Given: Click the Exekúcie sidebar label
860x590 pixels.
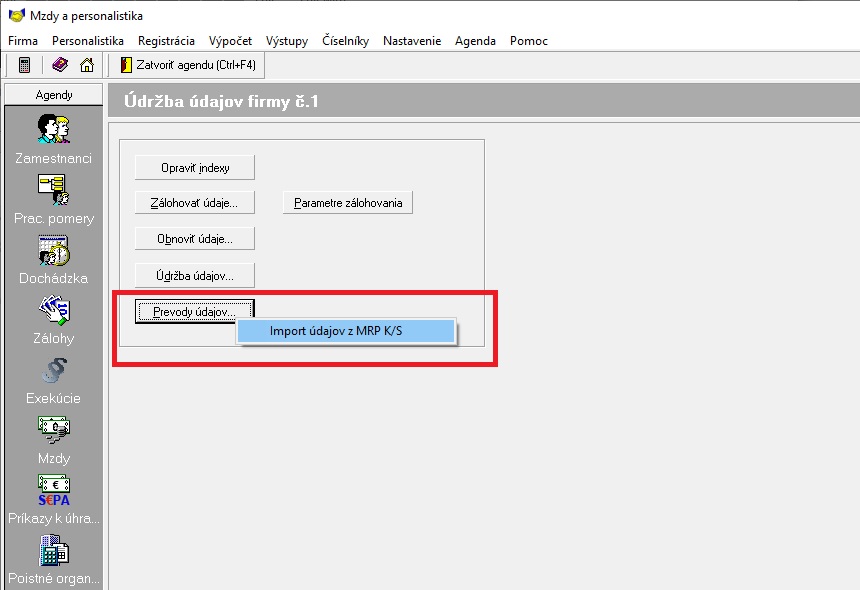Looking at the screenshot, I should point(53,398).
